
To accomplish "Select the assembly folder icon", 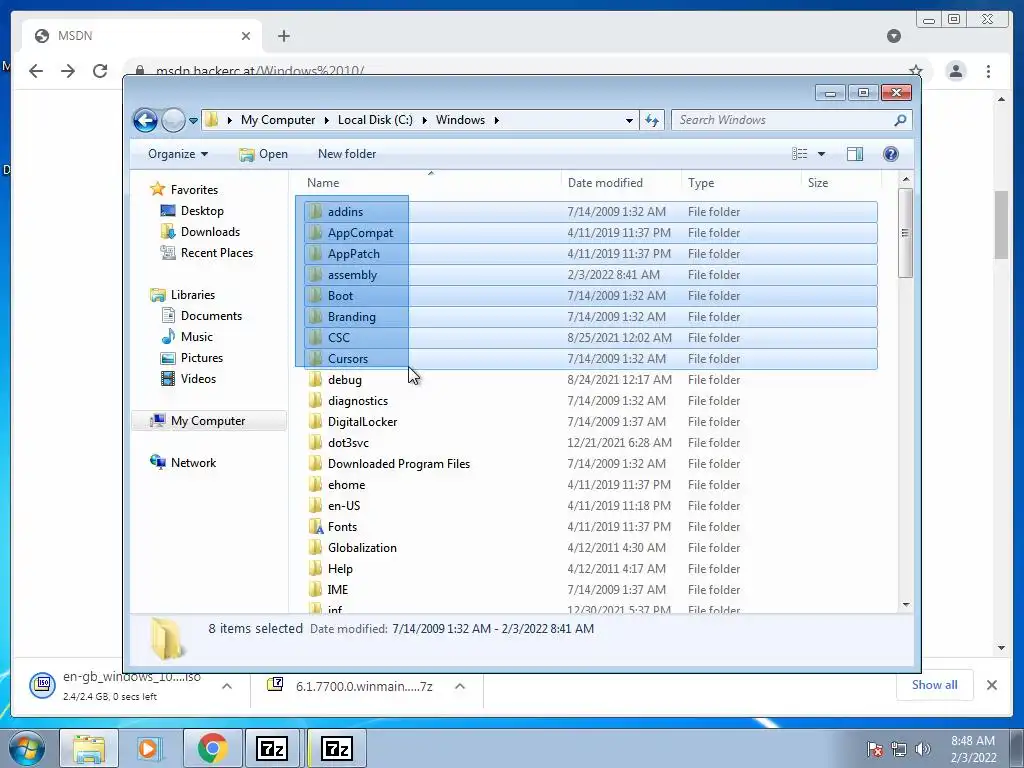I will [x=315, y=275].
